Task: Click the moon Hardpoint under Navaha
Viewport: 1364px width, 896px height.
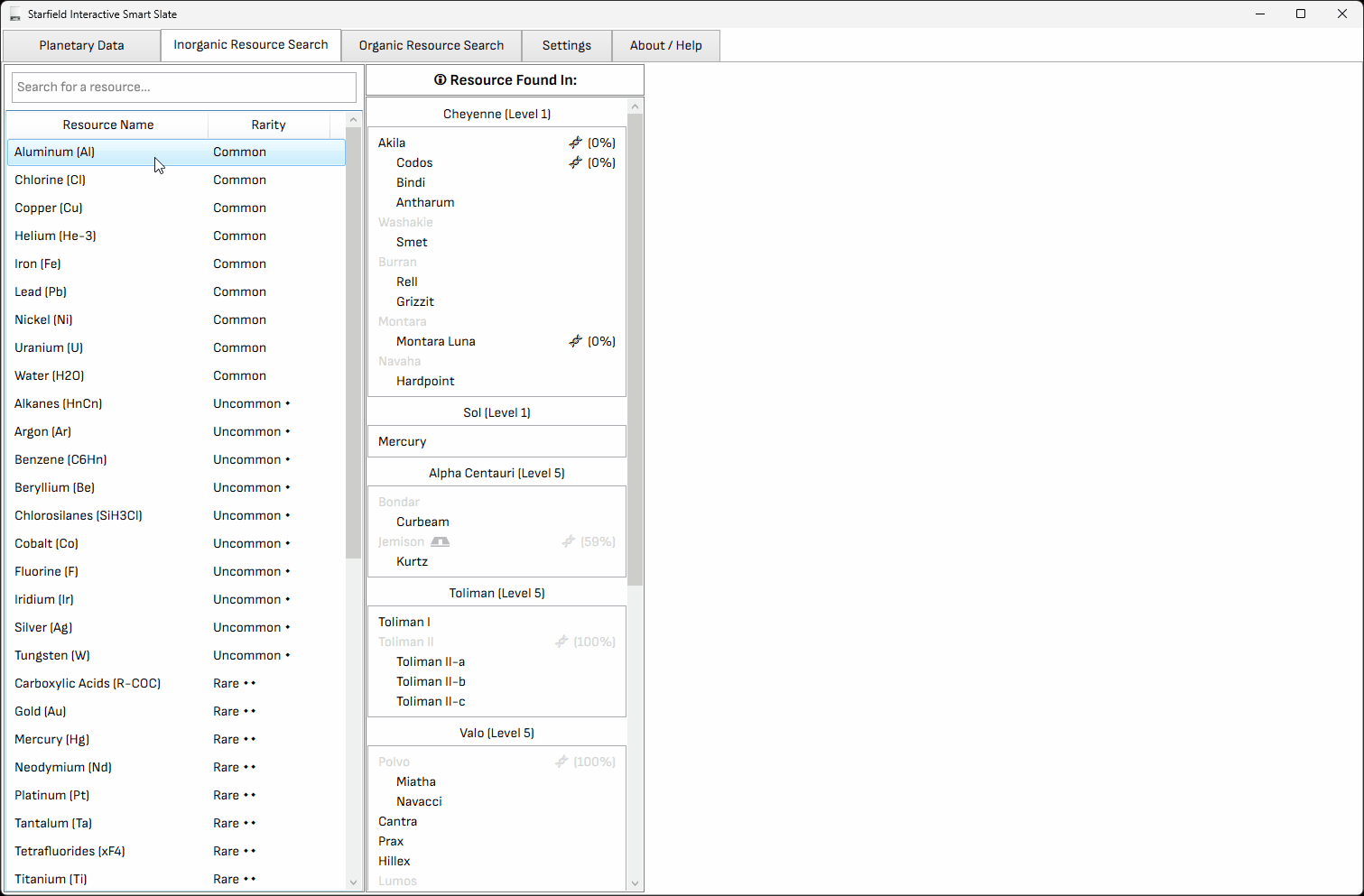Action: [425, 381]
